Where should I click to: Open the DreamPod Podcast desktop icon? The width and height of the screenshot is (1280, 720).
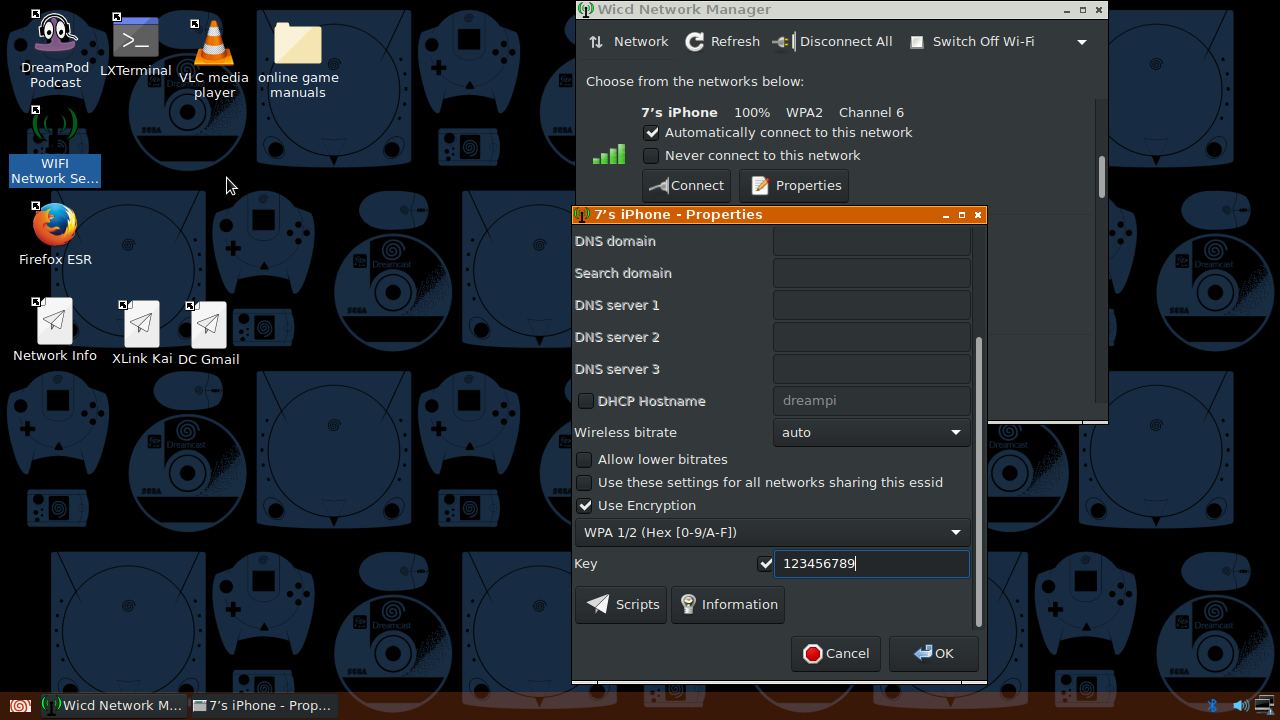pyautogui.click(x=55, y=50)
